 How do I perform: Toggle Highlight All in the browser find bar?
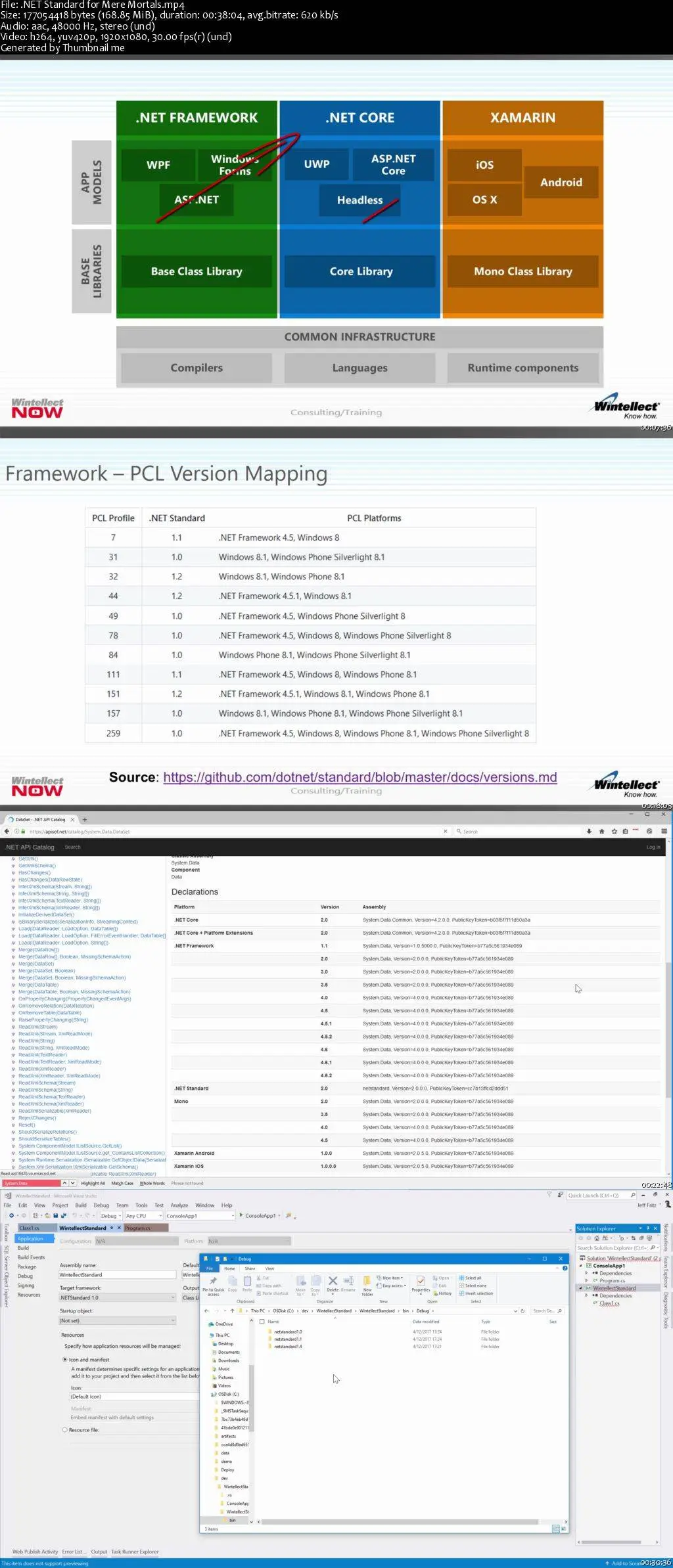93,1183
